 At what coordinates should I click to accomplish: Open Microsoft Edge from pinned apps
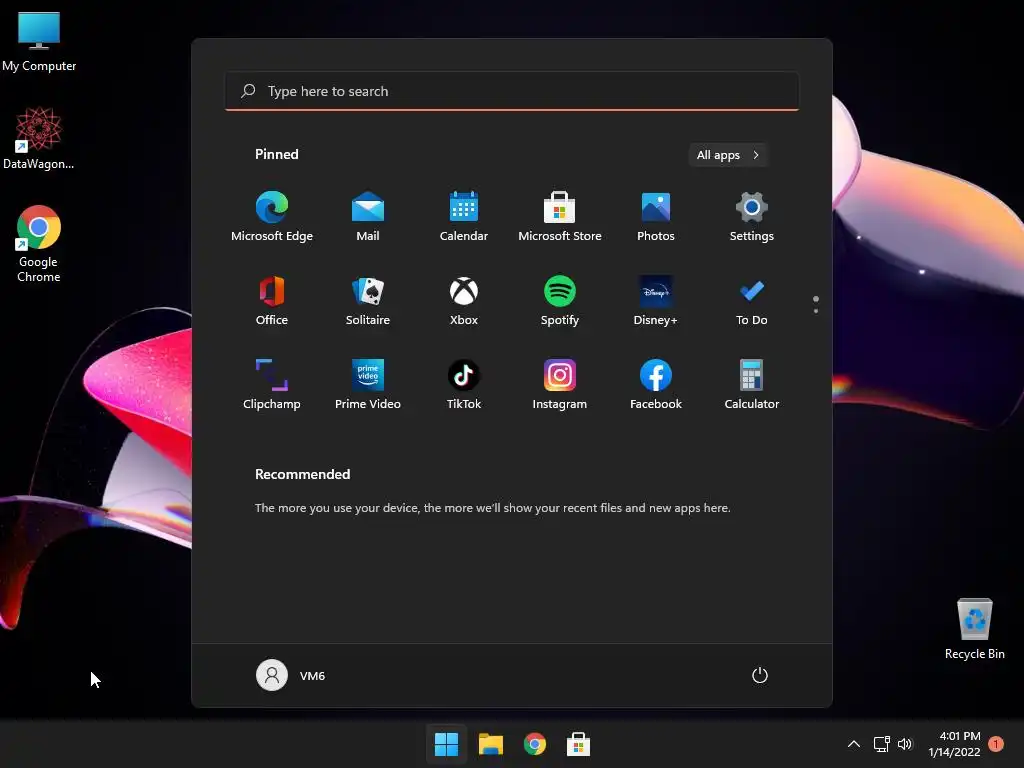(x=272, y=217)
